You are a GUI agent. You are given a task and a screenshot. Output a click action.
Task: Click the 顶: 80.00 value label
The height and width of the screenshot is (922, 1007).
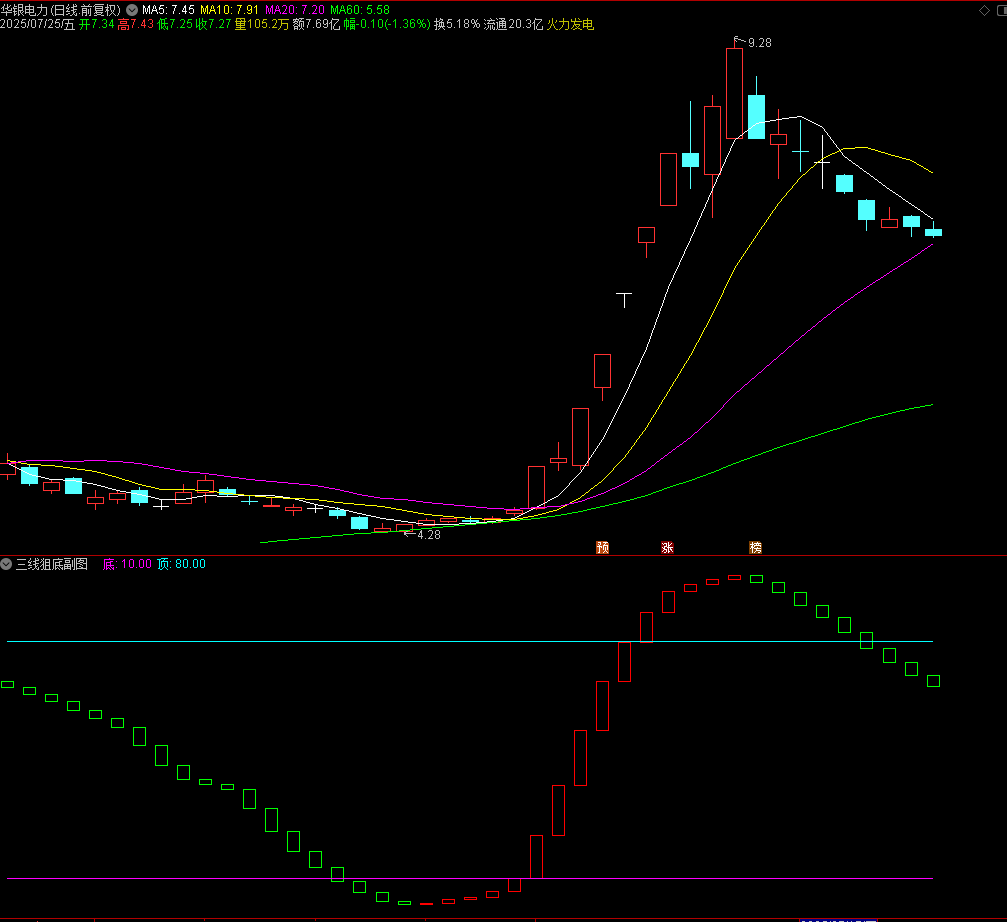(x=182, y=564)
